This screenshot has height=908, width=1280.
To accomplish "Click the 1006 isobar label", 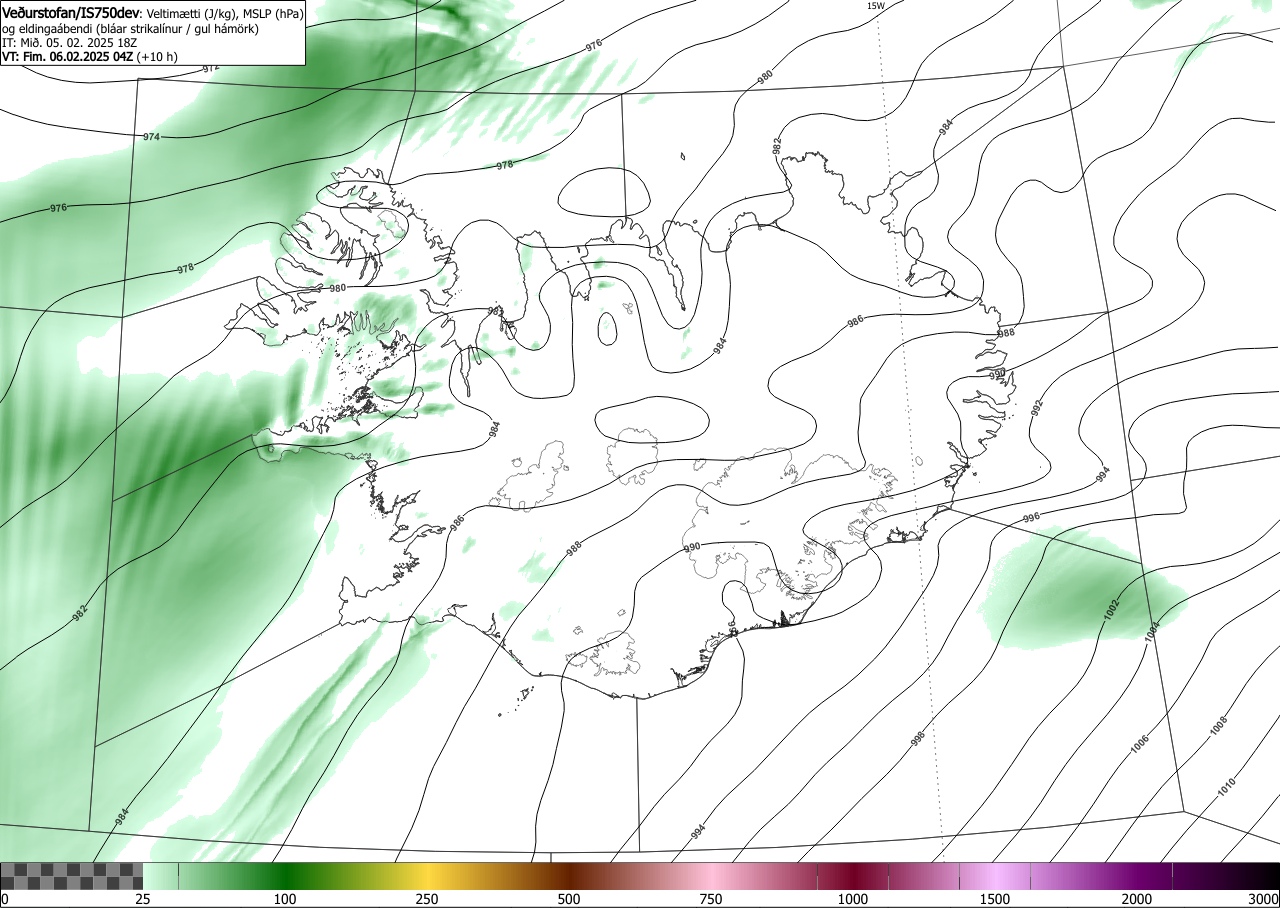I will click(1140, 743).
